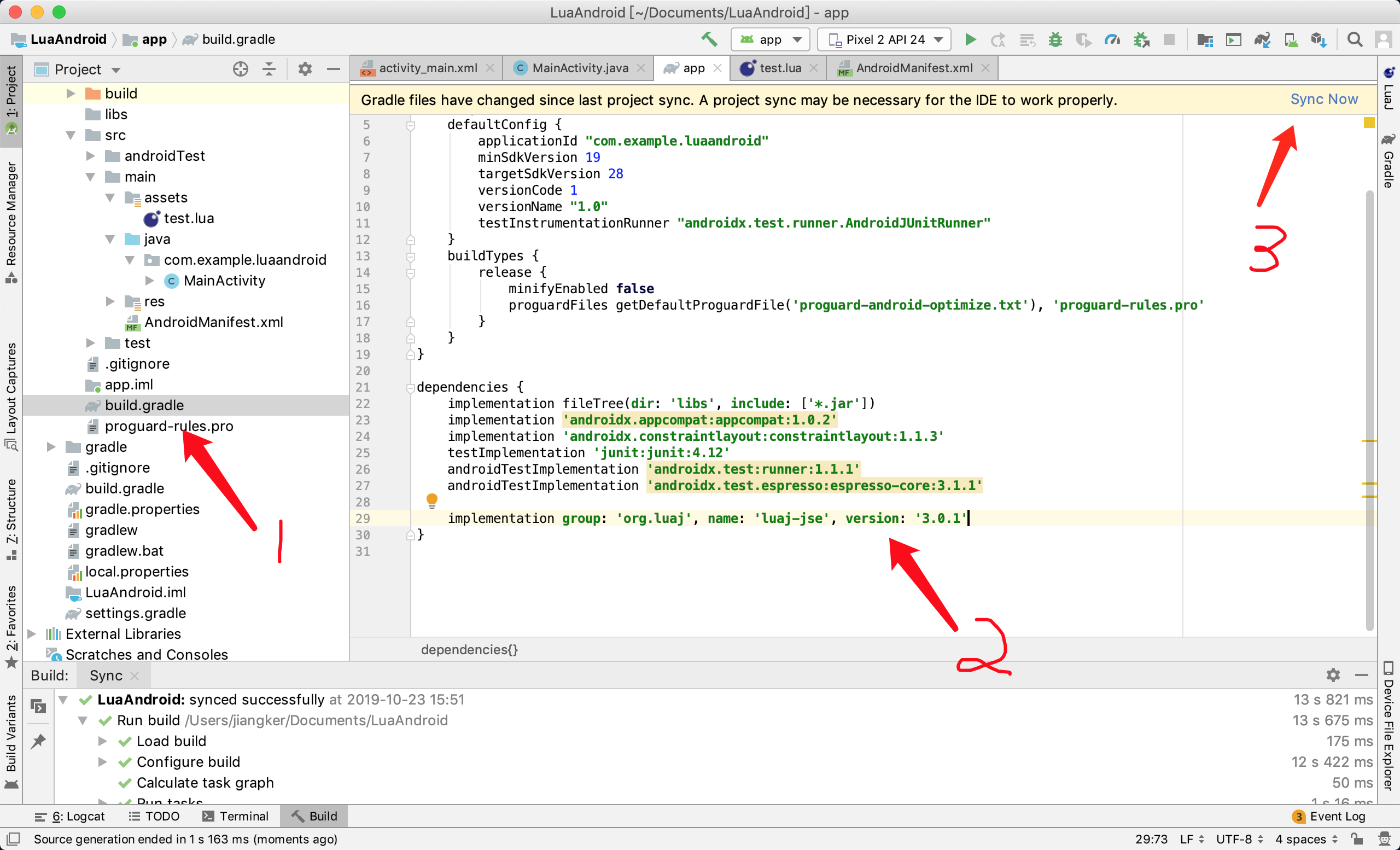1400x850 pixels.
Task: Toggle the Gradle tool window
Action: pos(1389,161)
